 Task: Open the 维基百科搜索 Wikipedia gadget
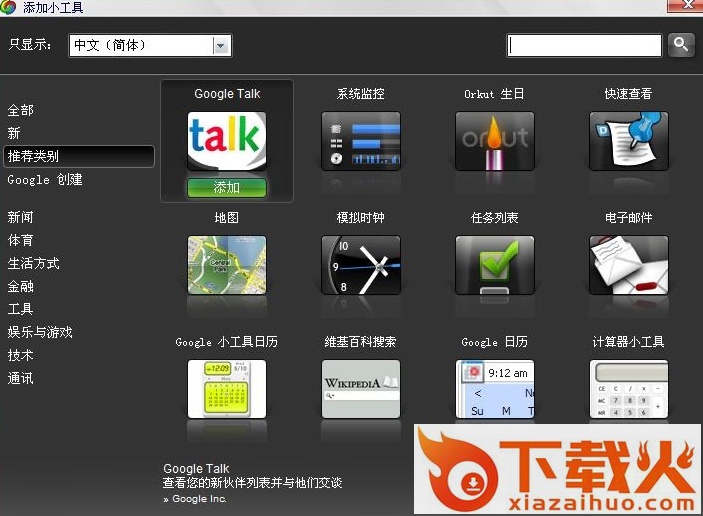[361, 388]
